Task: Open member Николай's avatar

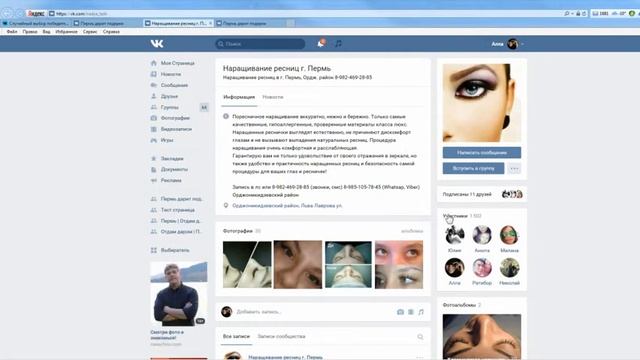Action: pyautogui.click(x=509, y=268)
